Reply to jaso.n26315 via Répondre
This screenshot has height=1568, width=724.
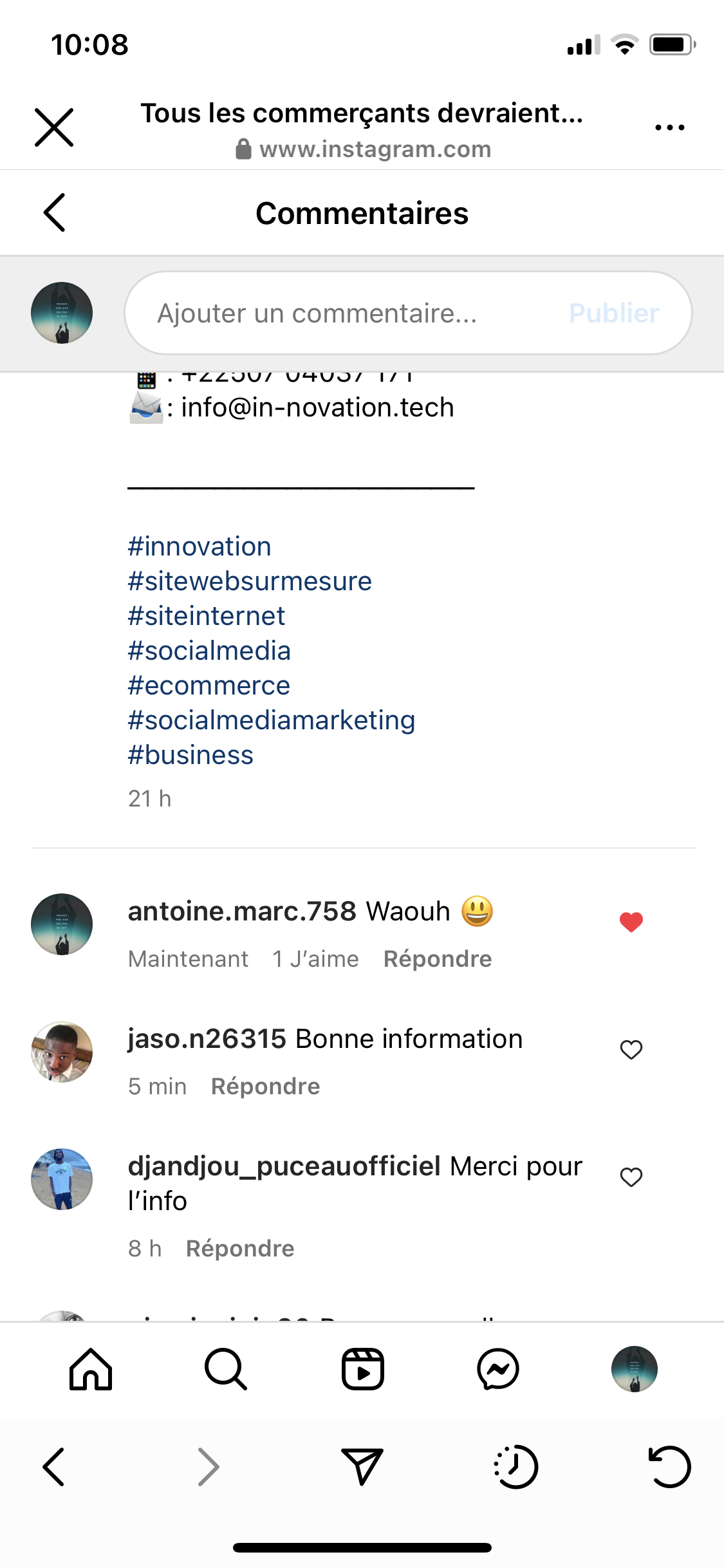click(265, 1087)
